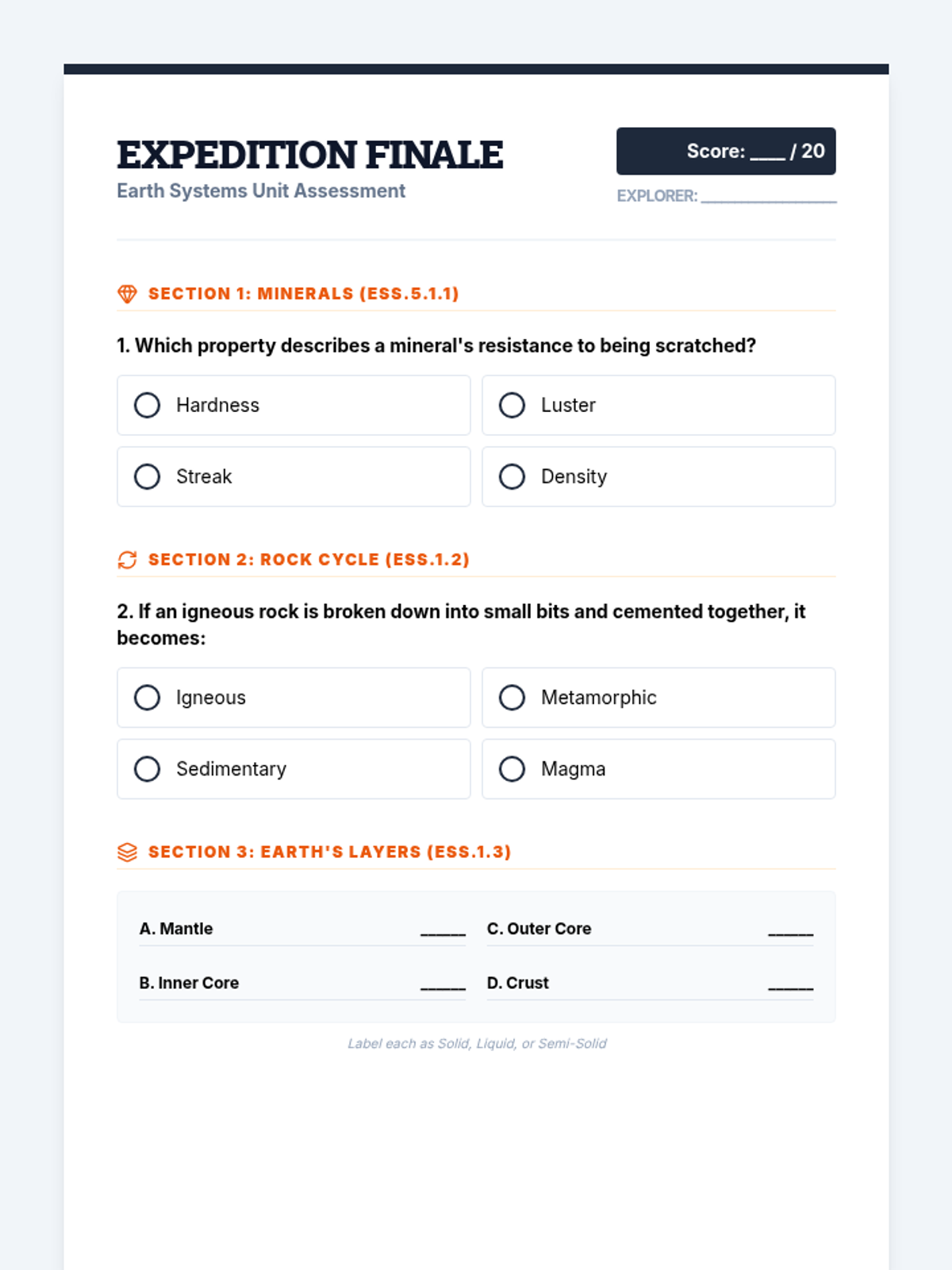952x1270 pixels.
Task: Click the blank line next to A. Mantle
Action: click(x=443, y=933)
